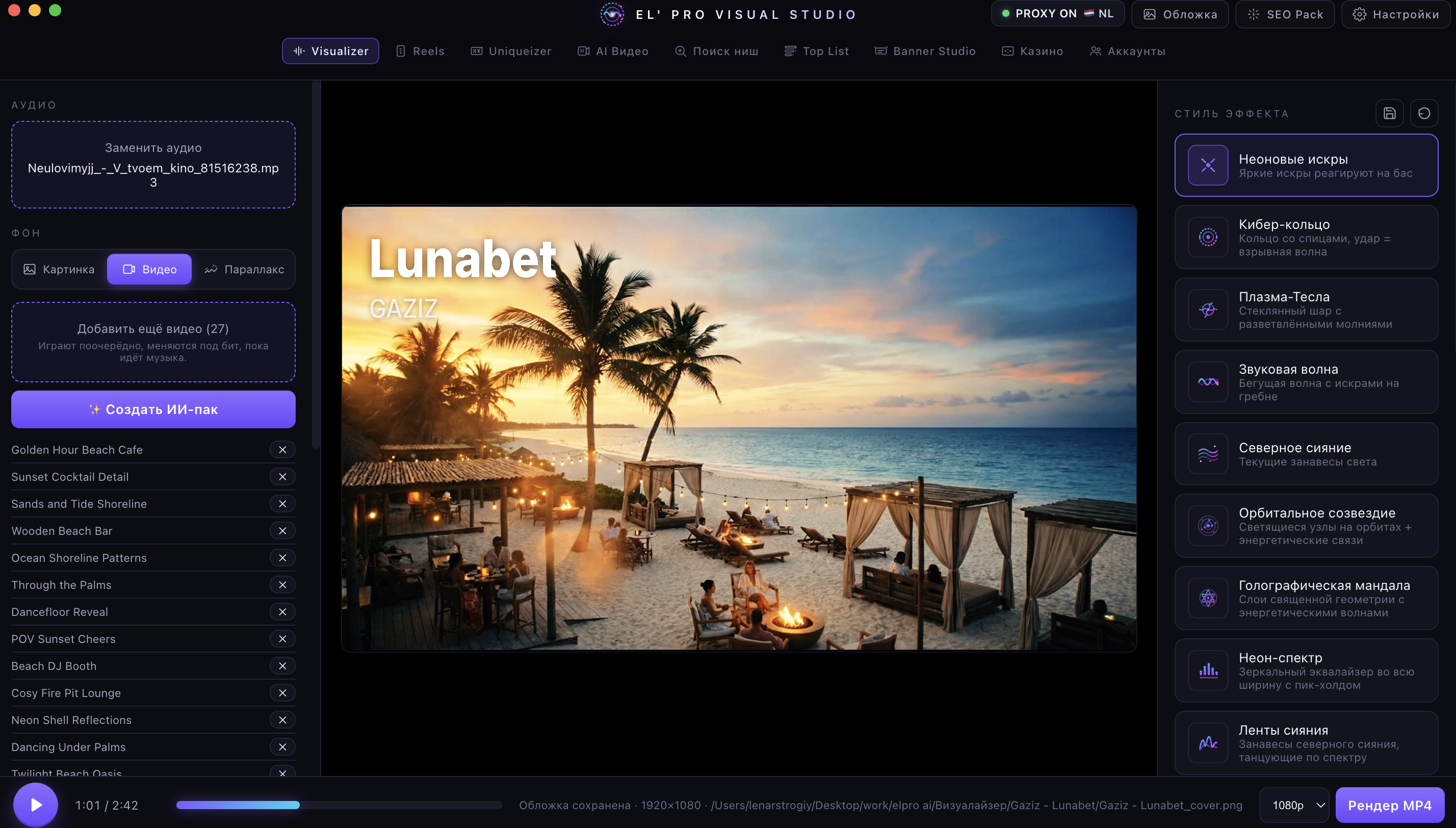Click Заменить аудио drop zone

pos(153,165)
